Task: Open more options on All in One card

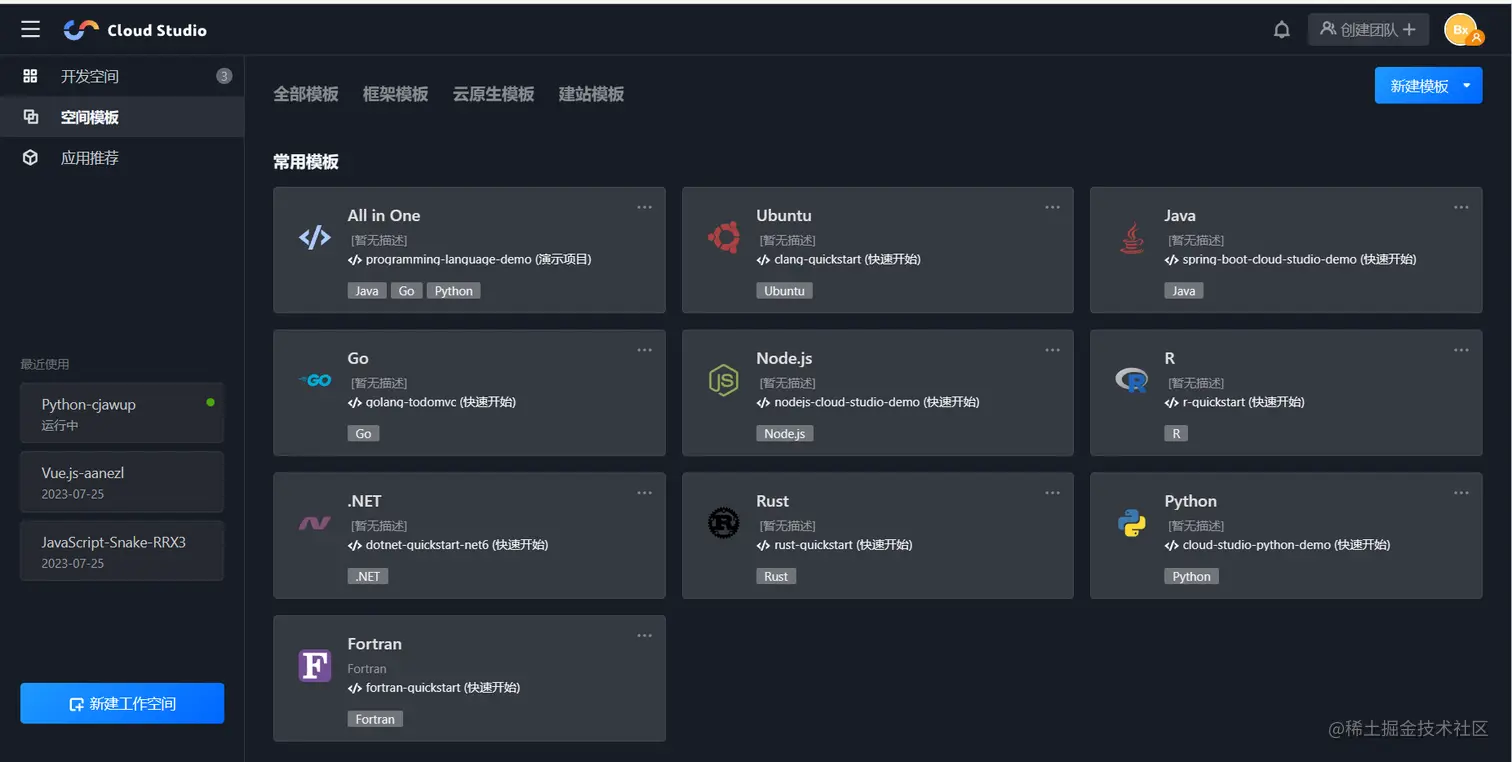Action: (x=644, y=207)
